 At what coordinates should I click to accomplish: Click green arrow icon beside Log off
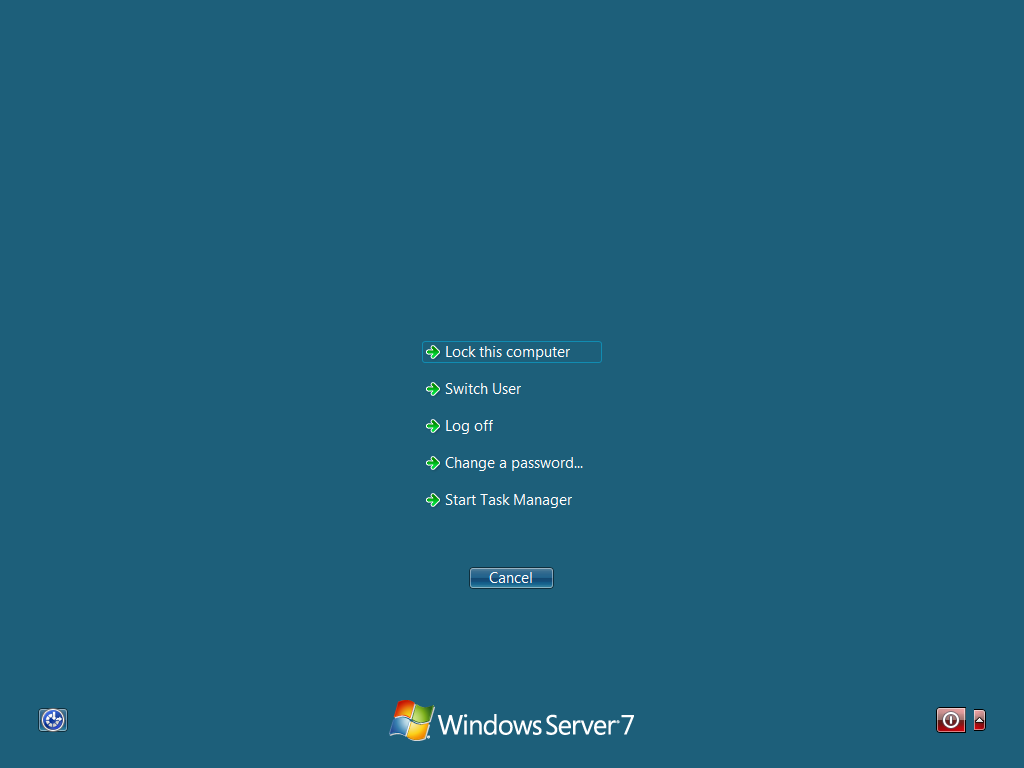point(432,426)
